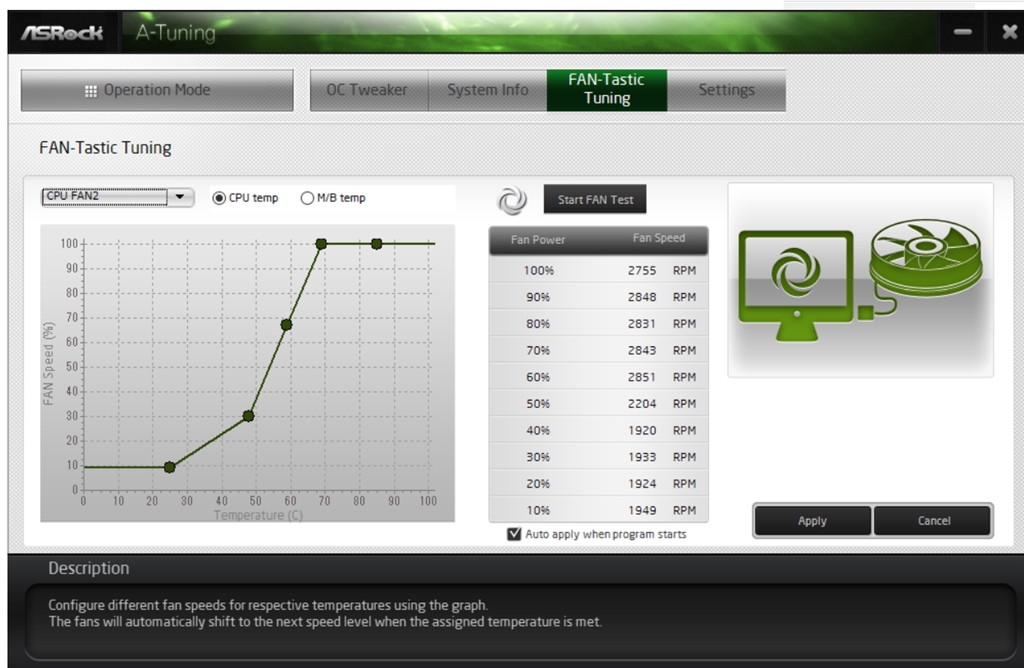Click the FAN Speed (%) axis label
1024x668 pixels.
[x=48, y=363]
